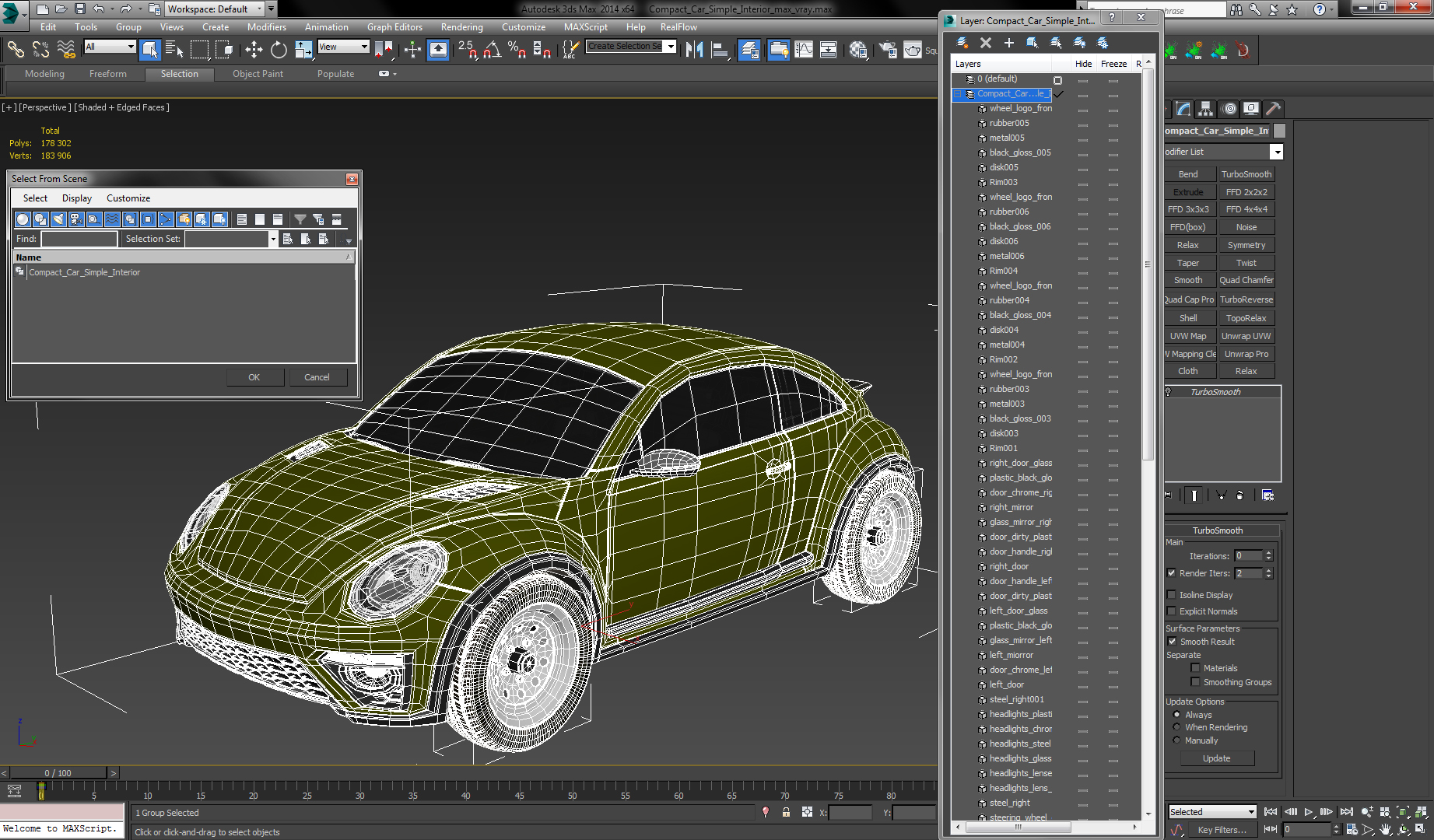The image size is (1434, 840).
Task: Toggle Display Lights filter in Select From Scene
Action: coord(58,219)
